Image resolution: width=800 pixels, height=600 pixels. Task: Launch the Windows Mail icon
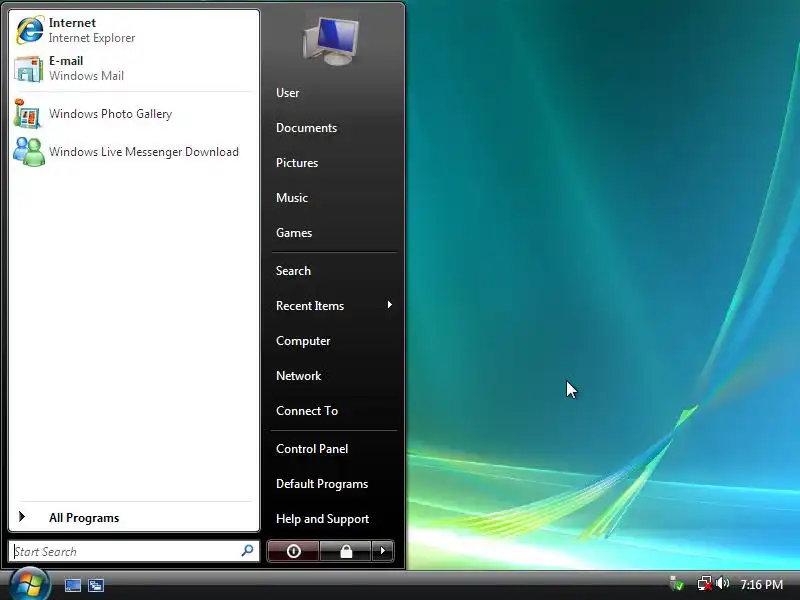(x=29, y=68)
